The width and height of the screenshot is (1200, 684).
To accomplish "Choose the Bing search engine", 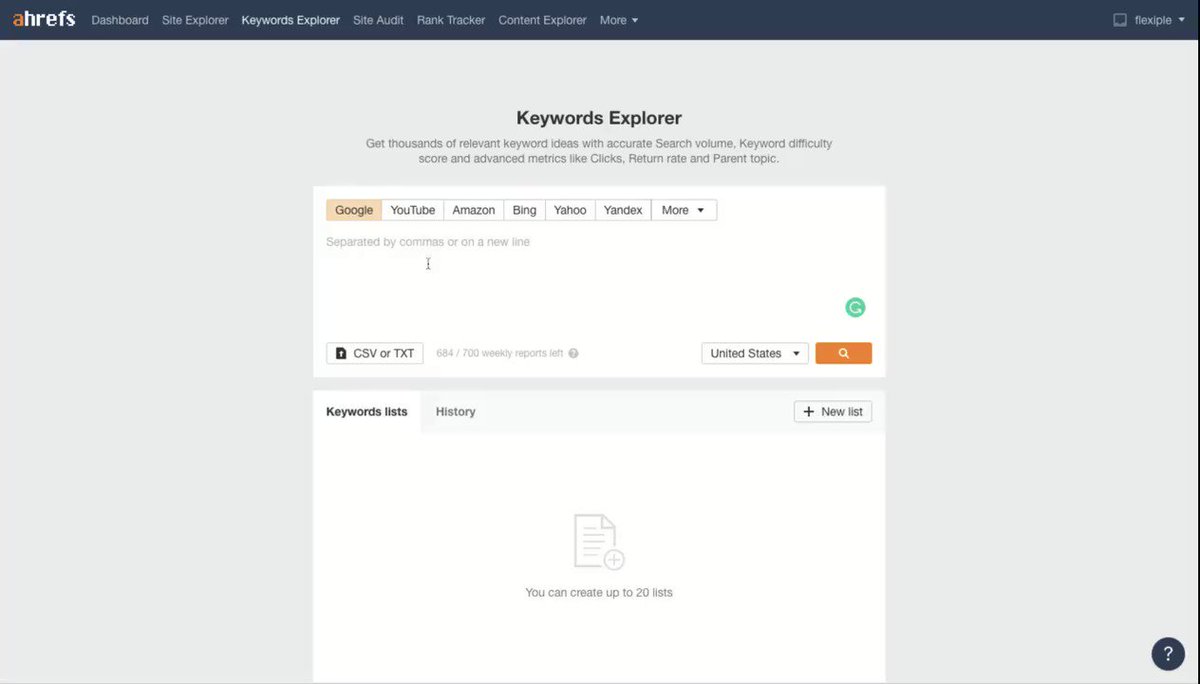I will tap(525, 210).
